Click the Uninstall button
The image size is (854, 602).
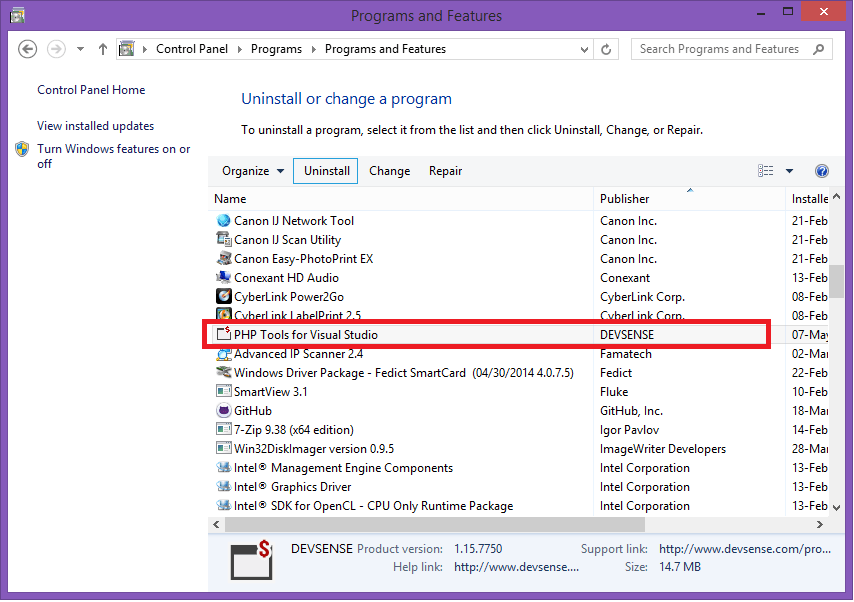click(325, 171)
